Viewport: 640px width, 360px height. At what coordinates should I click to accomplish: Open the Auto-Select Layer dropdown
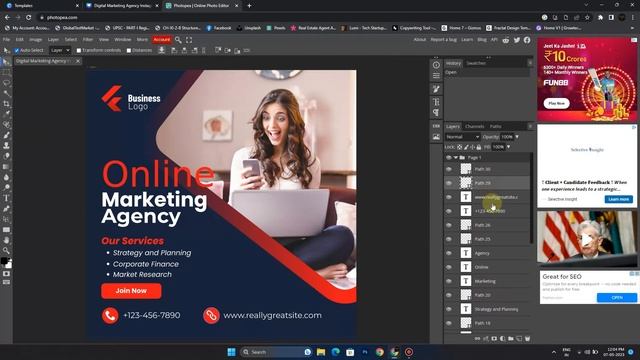(60, 50)
